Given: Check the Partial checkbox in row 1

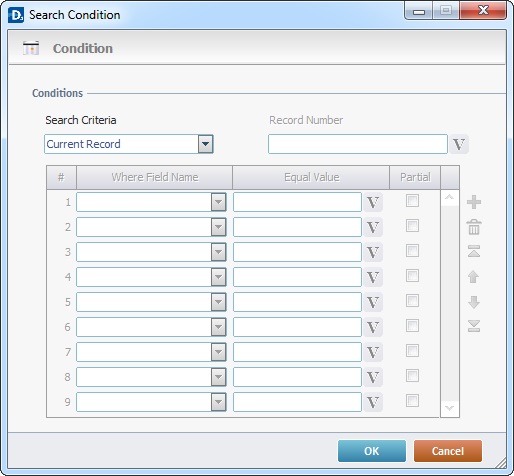Looking at the screenshot, I should (412, 201).
